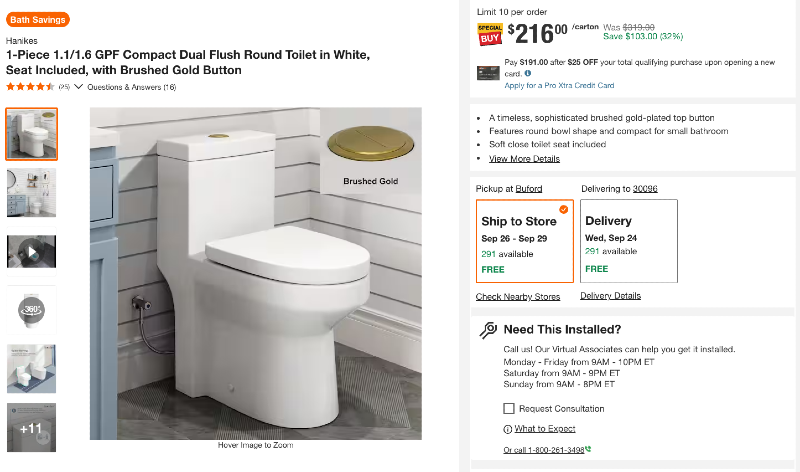Open Questions & Answers (16)
The image size is (800, 472).
point(132,87)
